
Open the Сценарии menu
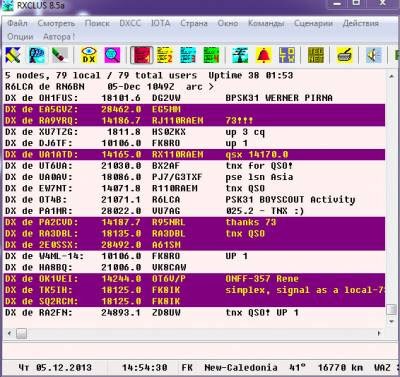click(313, 23)
